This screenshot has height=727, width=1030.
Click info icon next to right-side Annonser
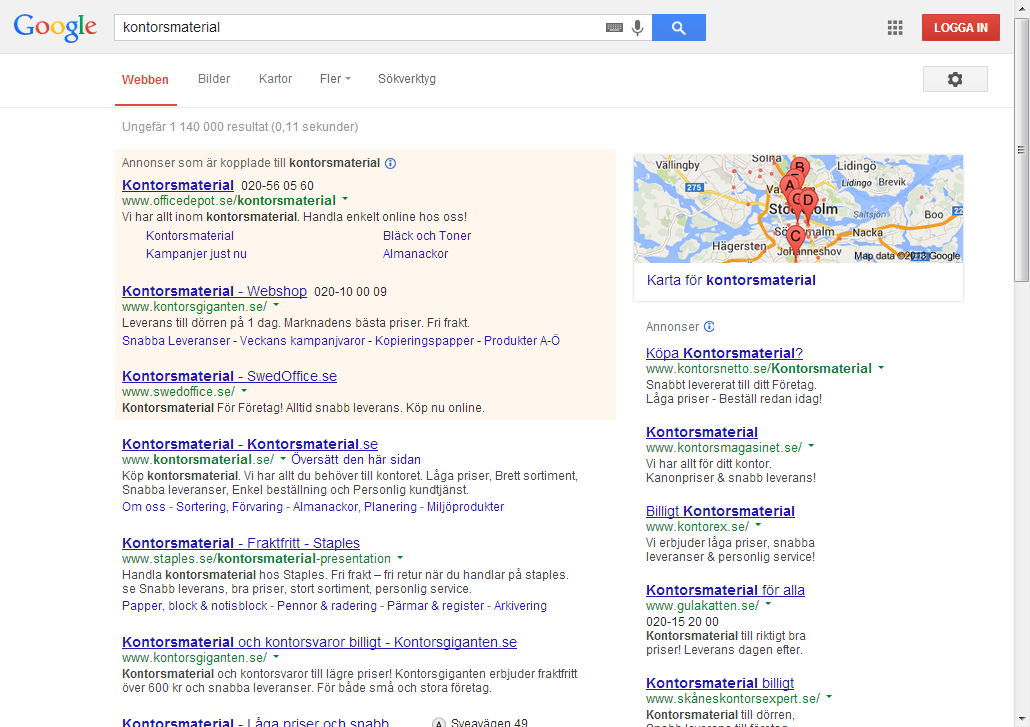pyautogui.click(x=709, y=326)
